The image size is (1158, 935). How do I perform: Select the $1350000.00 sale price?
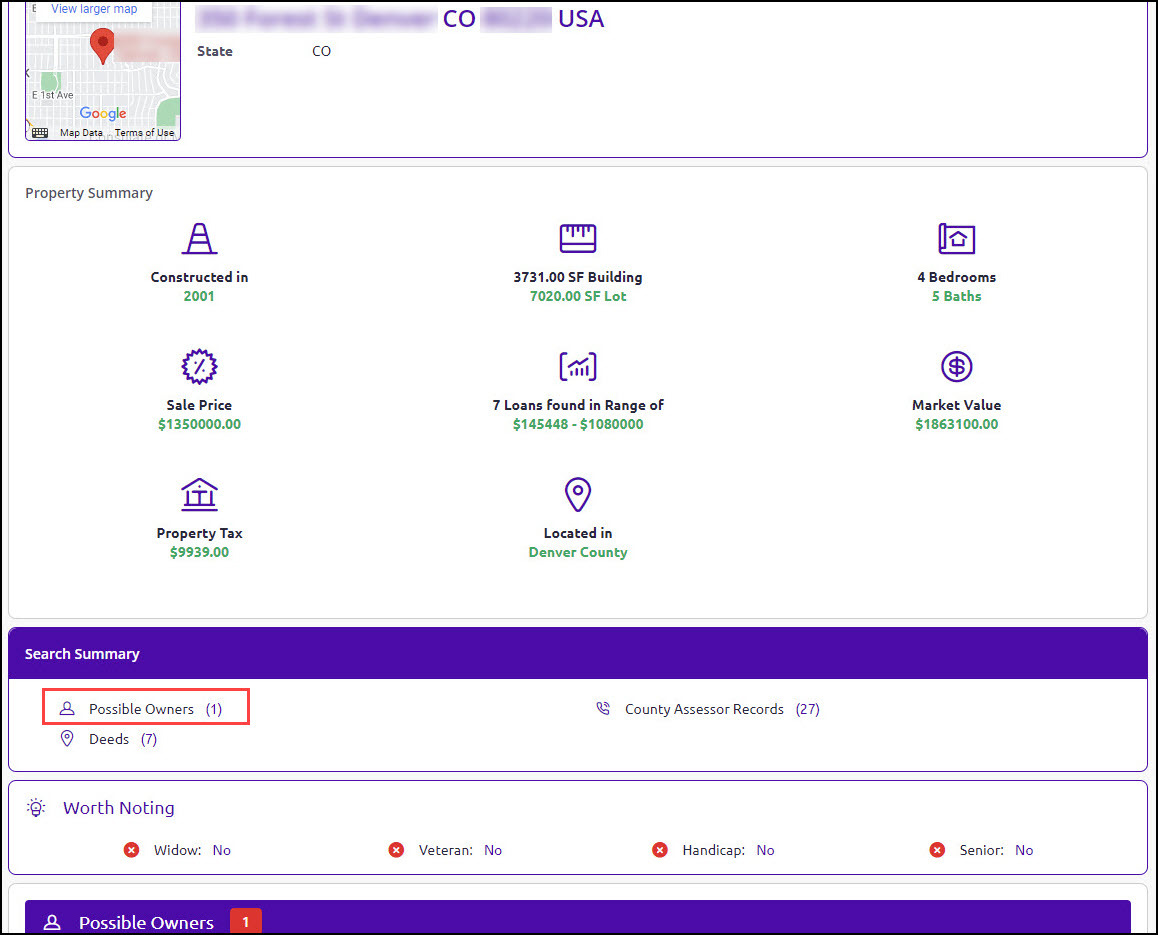[x=199, y=424]
